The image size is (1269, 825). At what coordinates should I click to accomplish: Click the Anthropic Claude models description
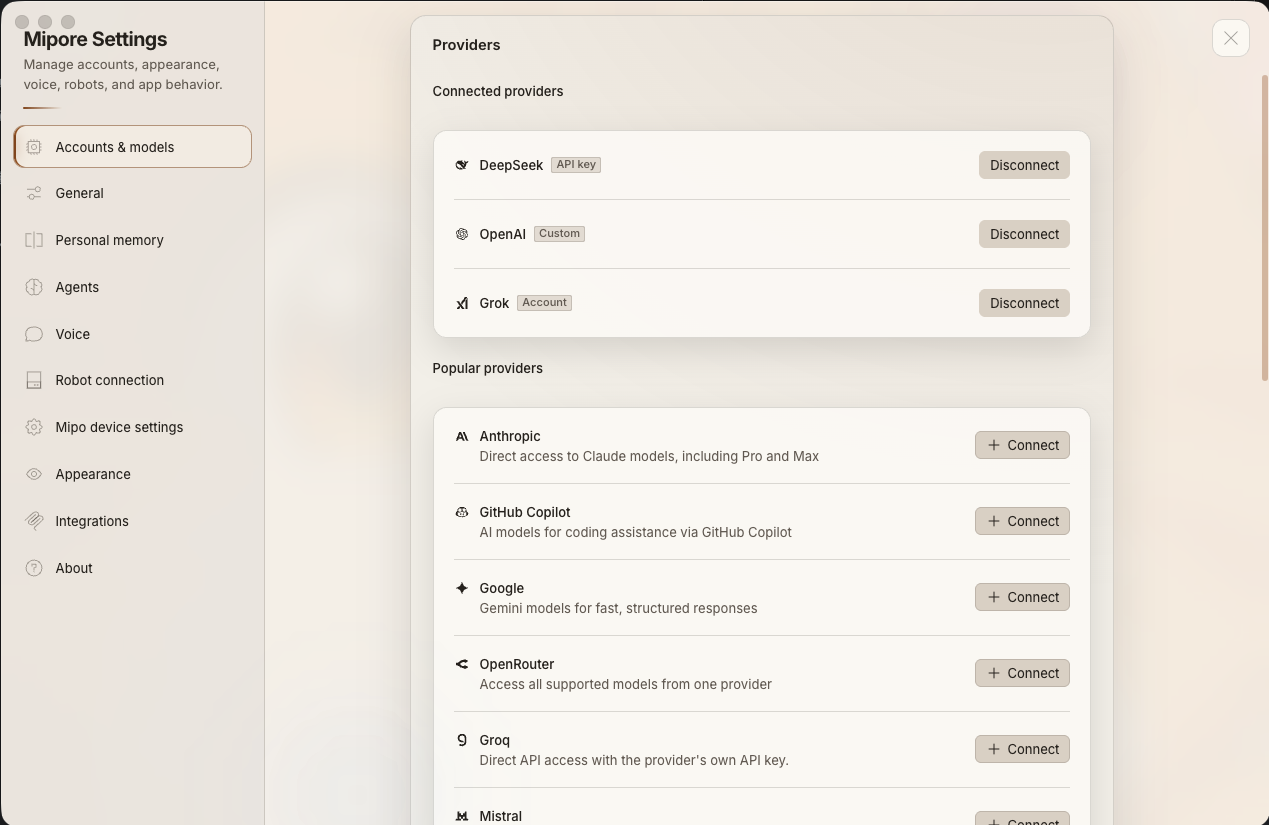tap(649, 456)
